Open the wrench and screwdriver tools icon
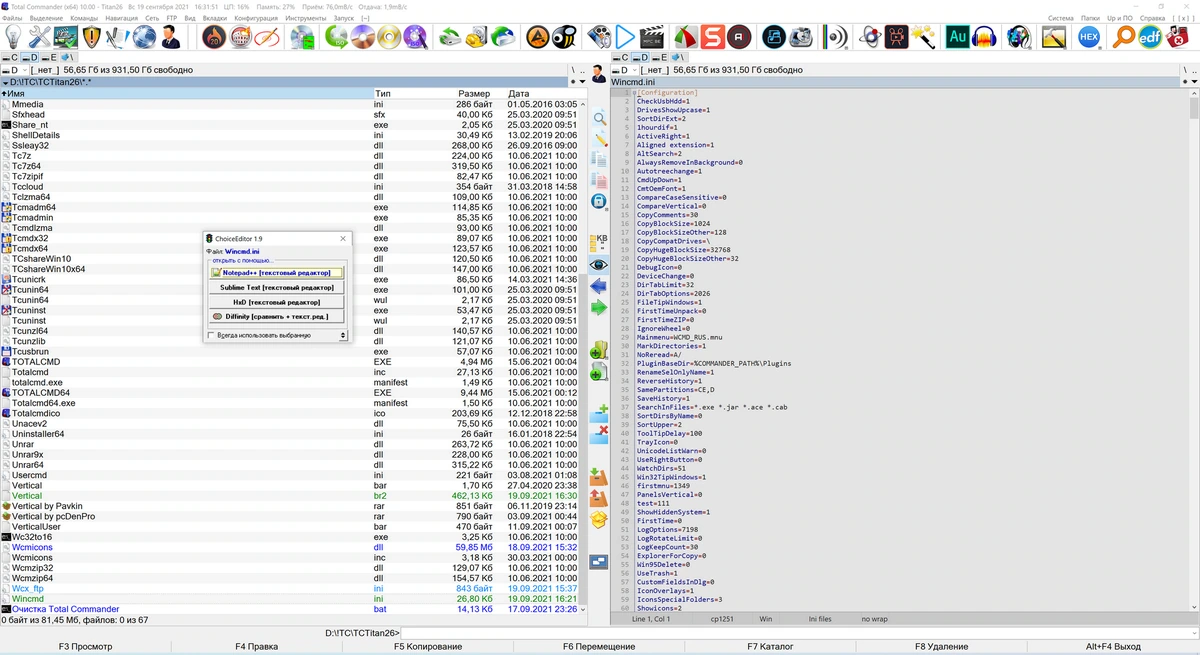Screen dimensions: 1200x655 click(40, 38)
